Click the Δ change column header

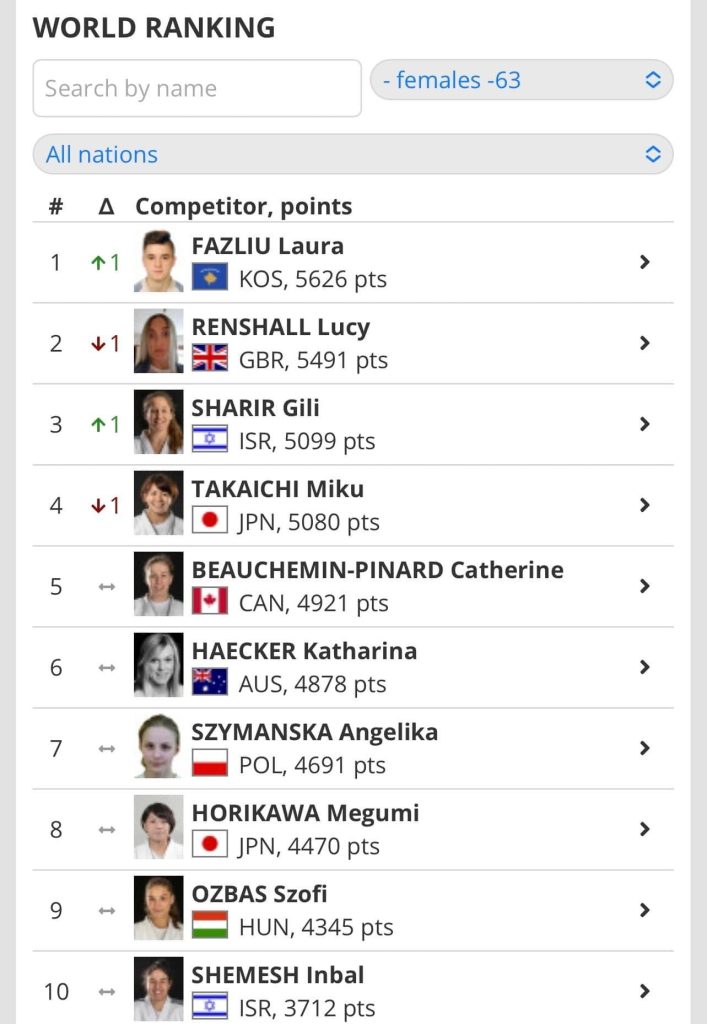pyautogui.click(x=106, y=206)
